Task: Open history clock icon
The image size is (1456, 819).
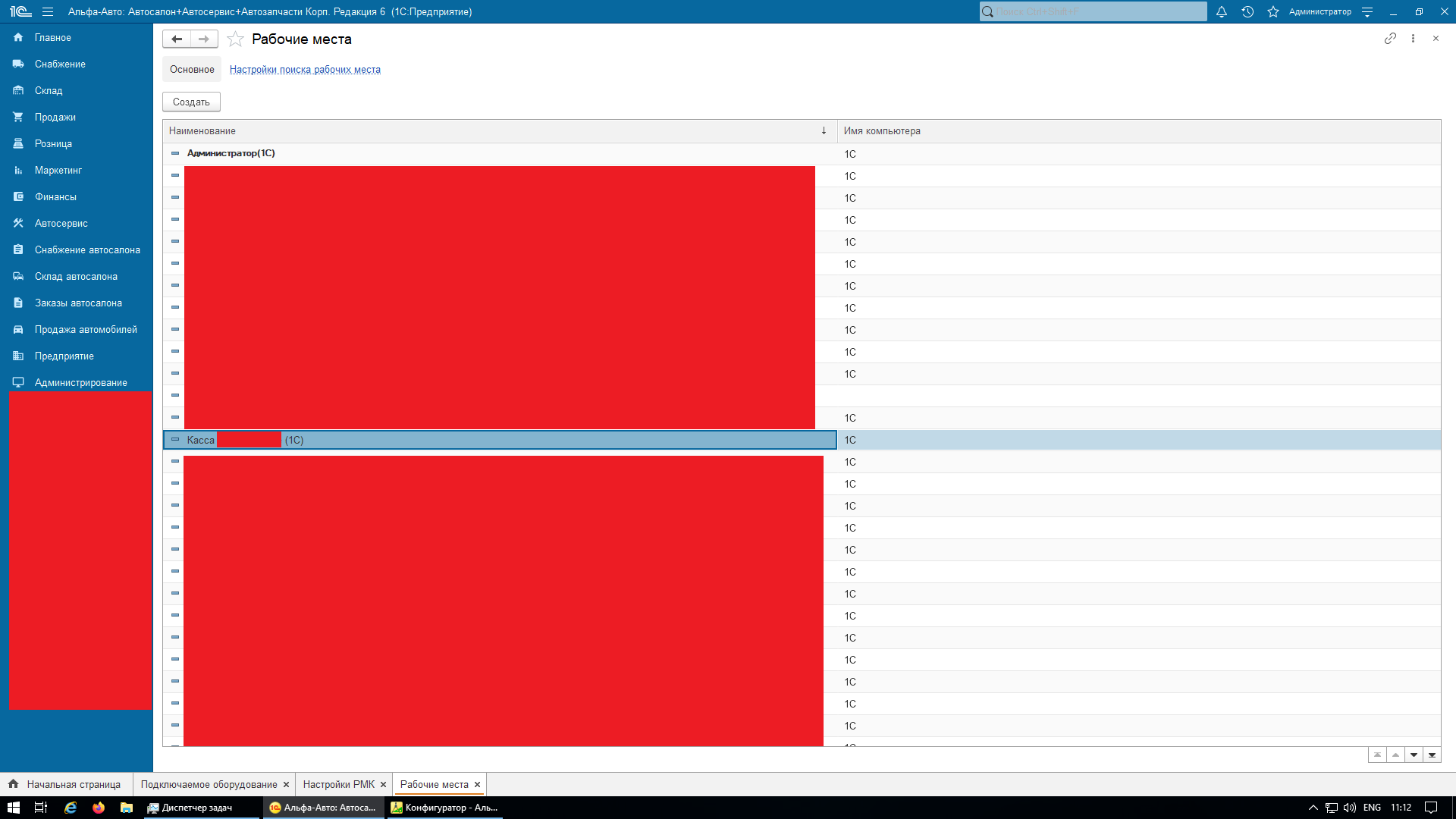Action: pos(1247,11)
